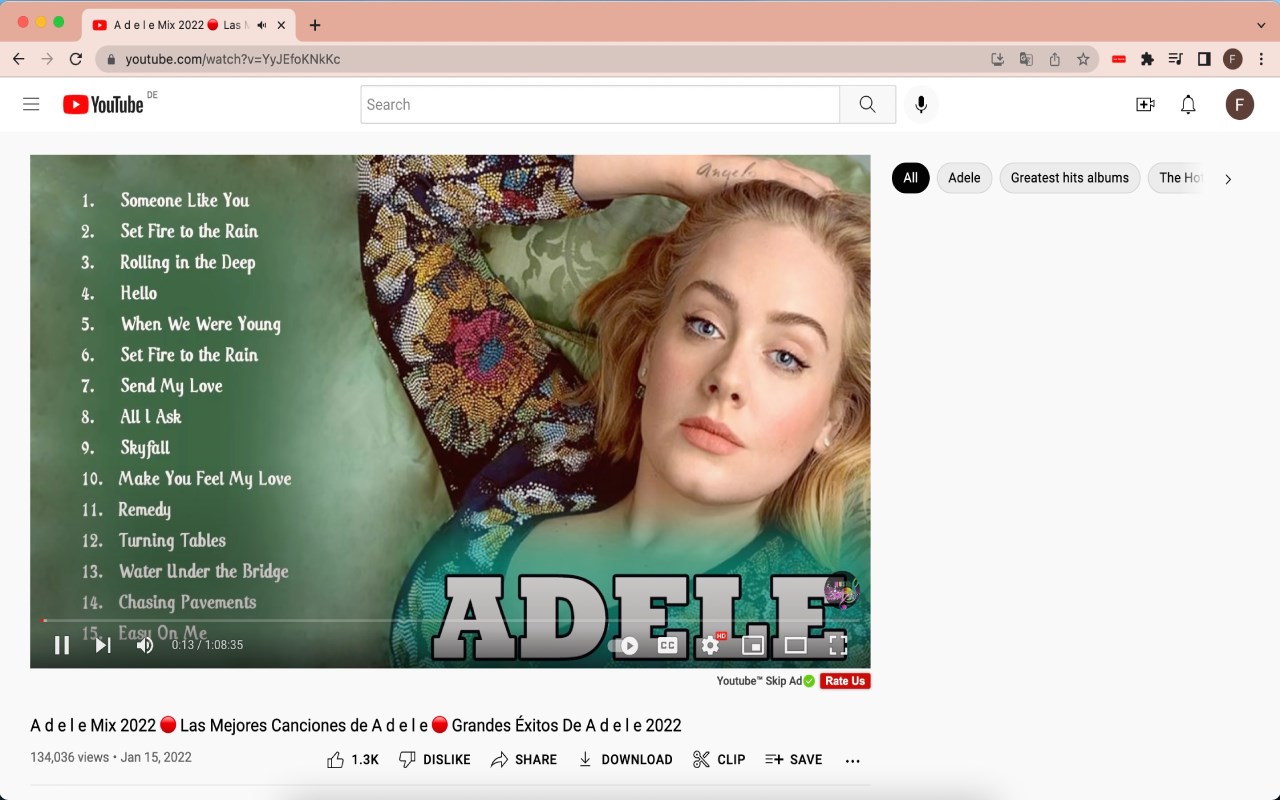Open the tab search chevron
The width and height of the screenshot is (1280, 800).
pos(1261,25)
